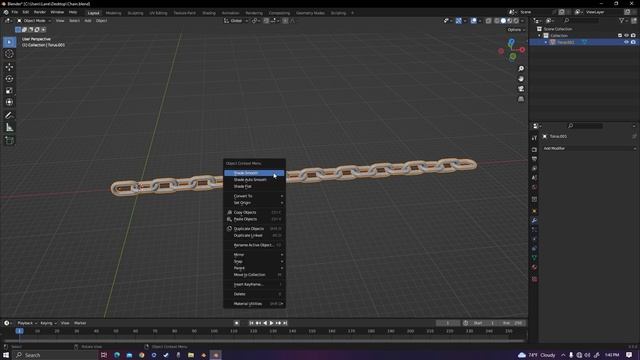Select the Rotate tool in left toolbar
This screenshot has width=640, height=360.
click(x=9, y=78)
